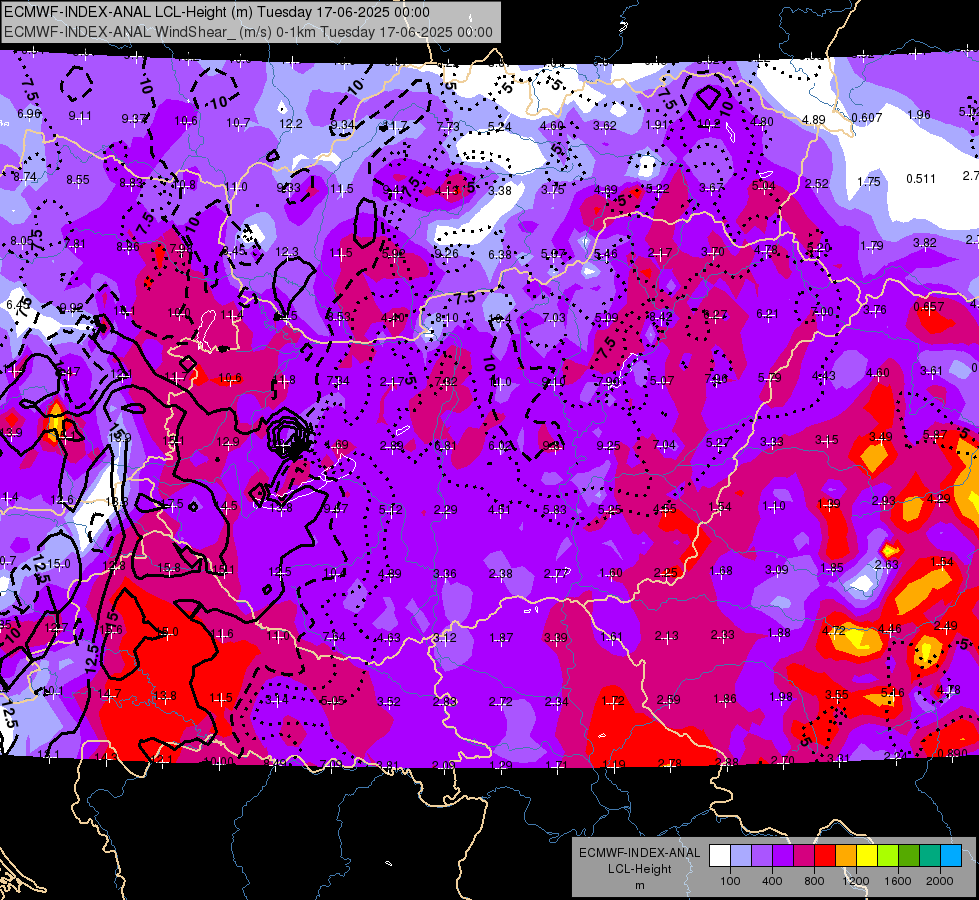This screenshot has width=979, height=900.
Task: Click the grid value 5.79
Action: coord(770,377)
